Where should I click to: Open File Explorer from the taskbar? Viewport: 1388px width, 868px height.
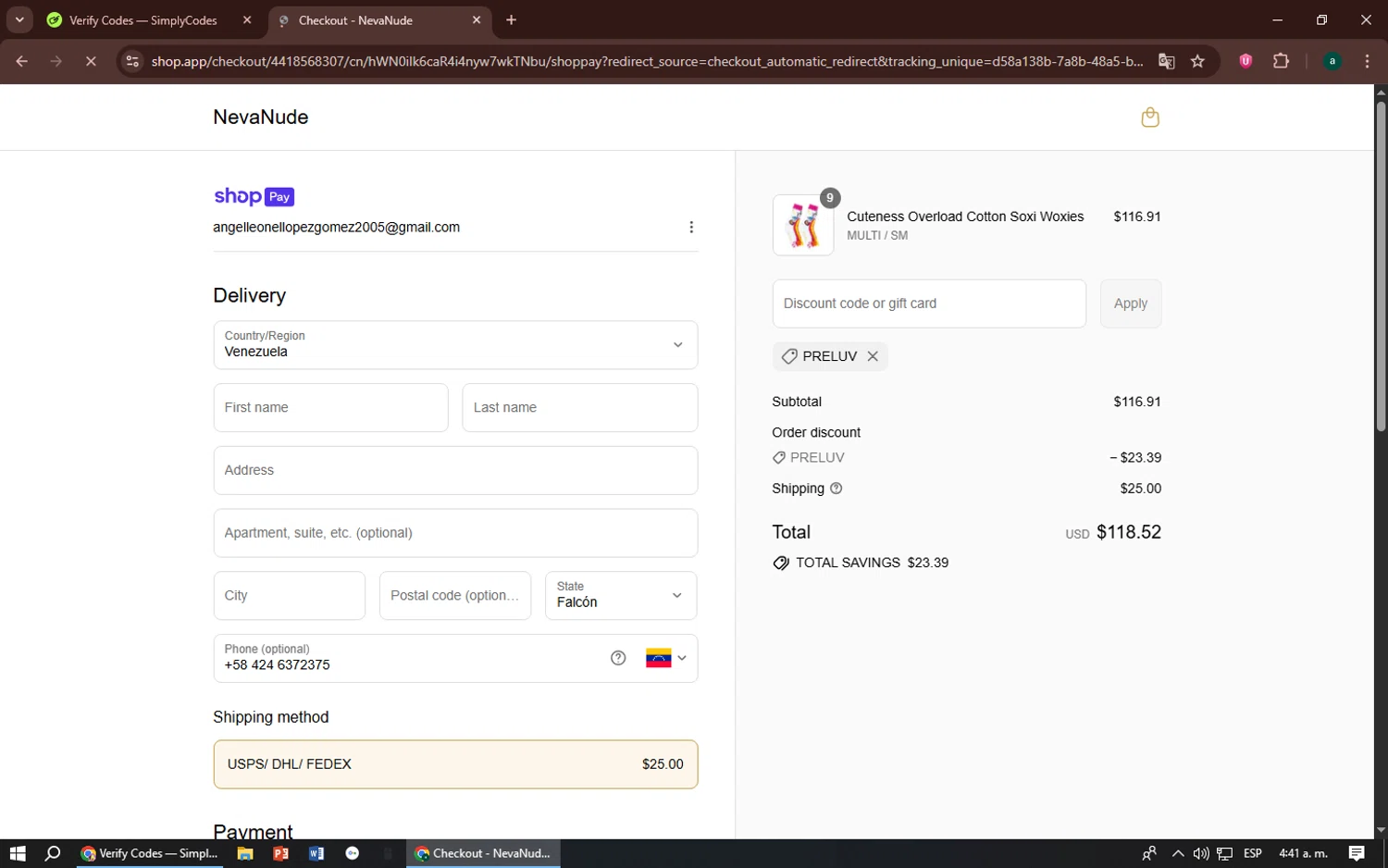[245, 853]
